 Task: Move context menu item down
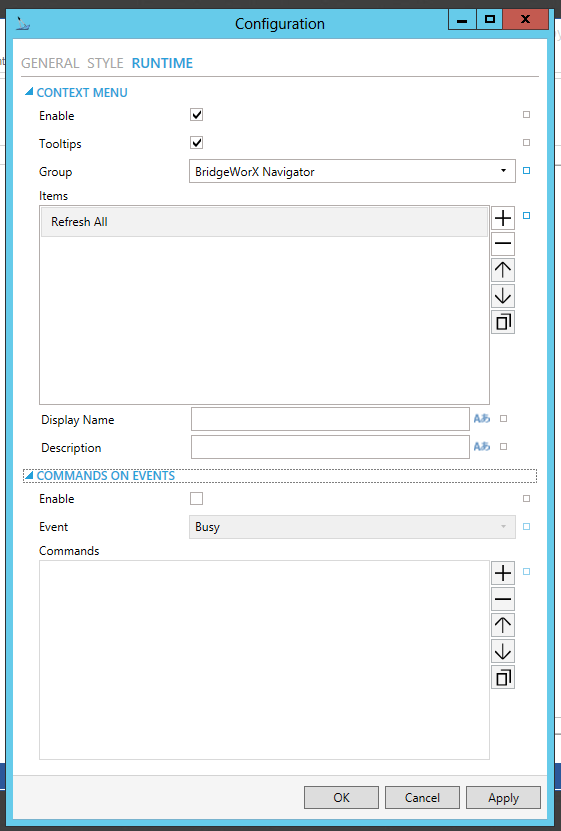pyautogui.click(x=503, y=296)
